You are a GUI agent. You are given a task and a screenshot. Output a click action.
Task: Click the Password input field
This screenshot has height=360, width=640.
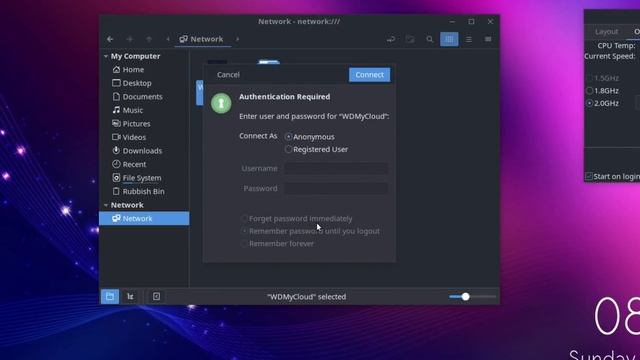click(336, 189)
